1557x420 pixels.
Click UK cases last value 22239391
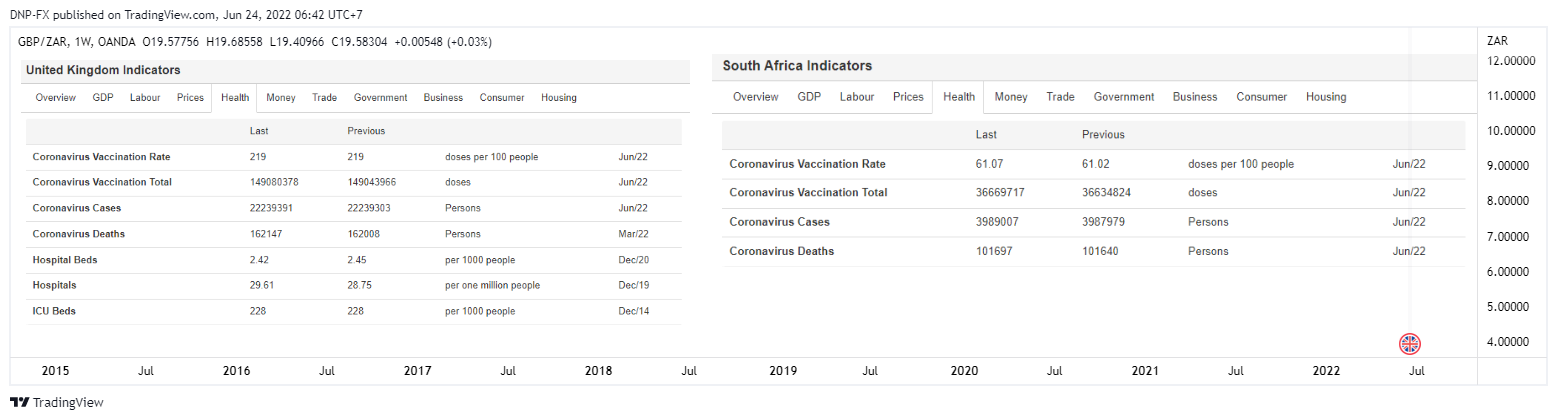click(271, 208)
